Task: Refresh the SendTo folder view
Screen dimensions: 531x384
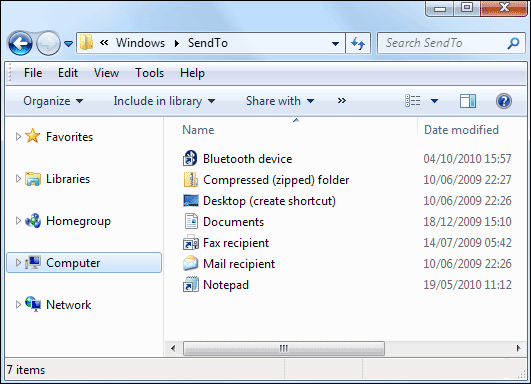Action: click(x=358, y=43)
